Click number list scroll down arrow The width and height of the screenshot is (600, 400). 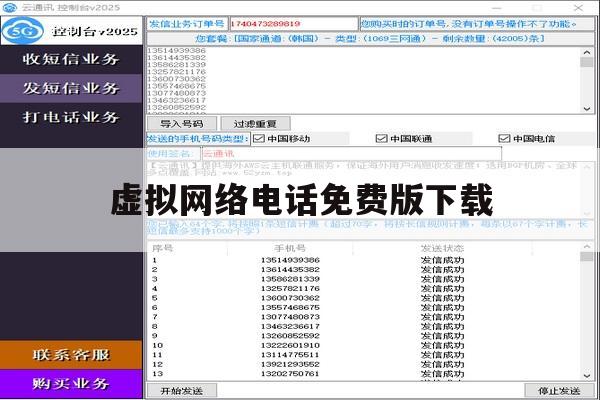tap(587, 109)
